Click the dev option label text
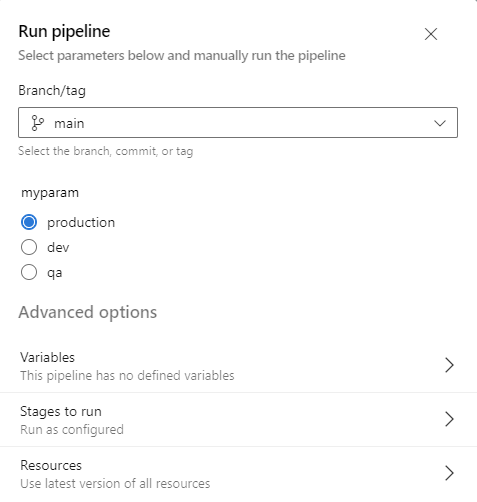Viewport: 477px width, 502px height. pyautogui.click(x=58, y=247)
